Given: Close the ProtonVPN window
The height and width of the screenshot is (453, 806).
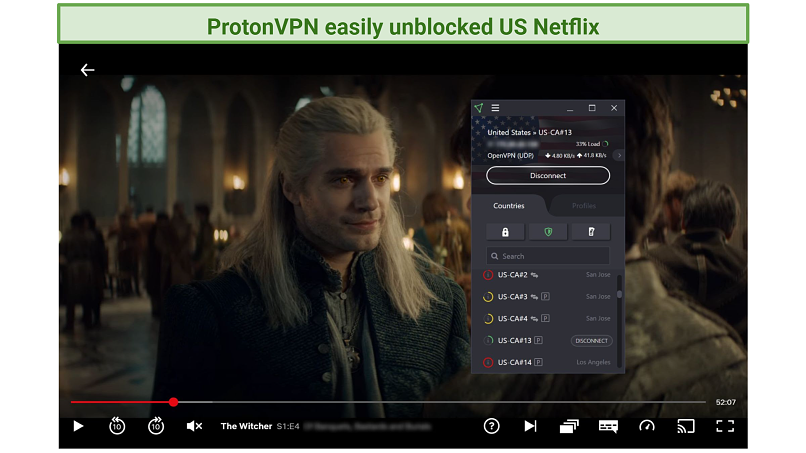Looking at the screenshot, I should [x=614, y=108].
